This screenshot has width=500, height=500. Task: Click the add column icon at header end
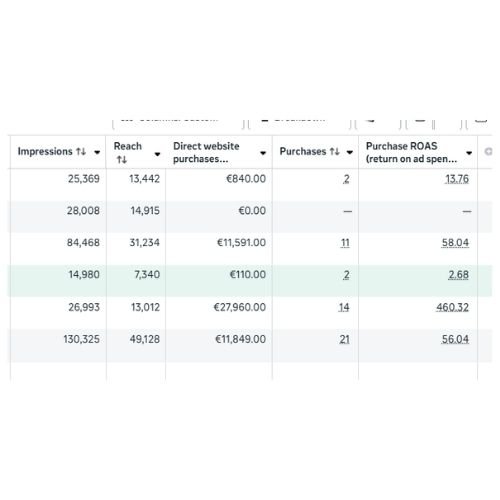(488, 152)
